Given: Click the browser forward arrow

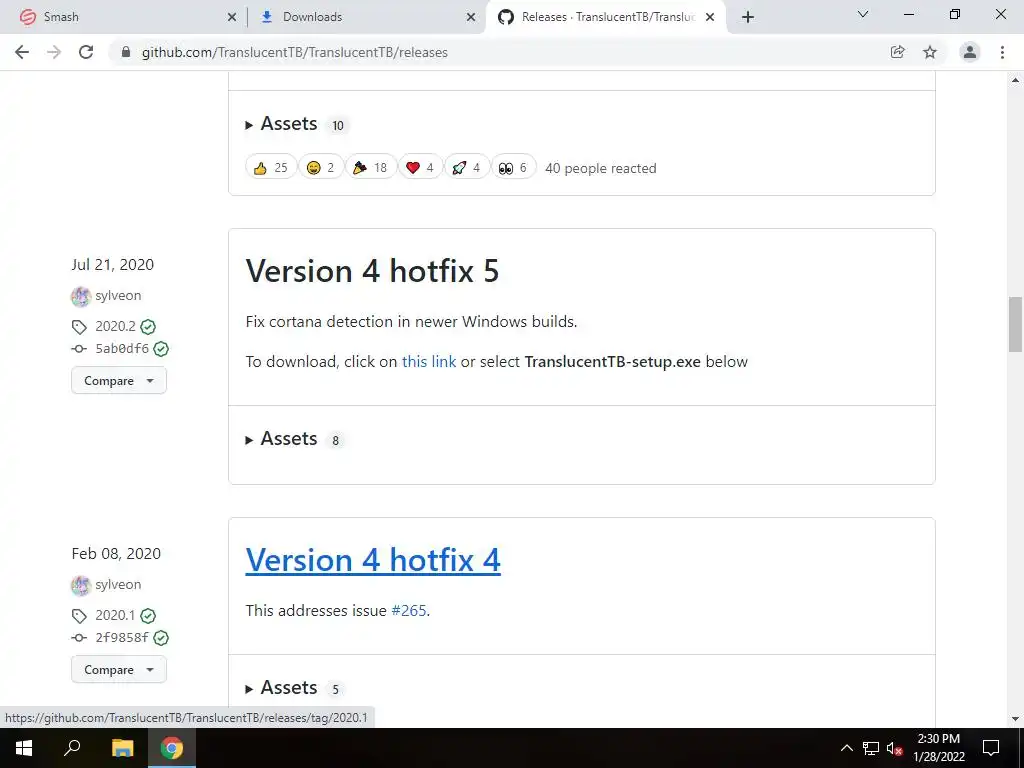Looking at the screenshot, I should 54,52.
